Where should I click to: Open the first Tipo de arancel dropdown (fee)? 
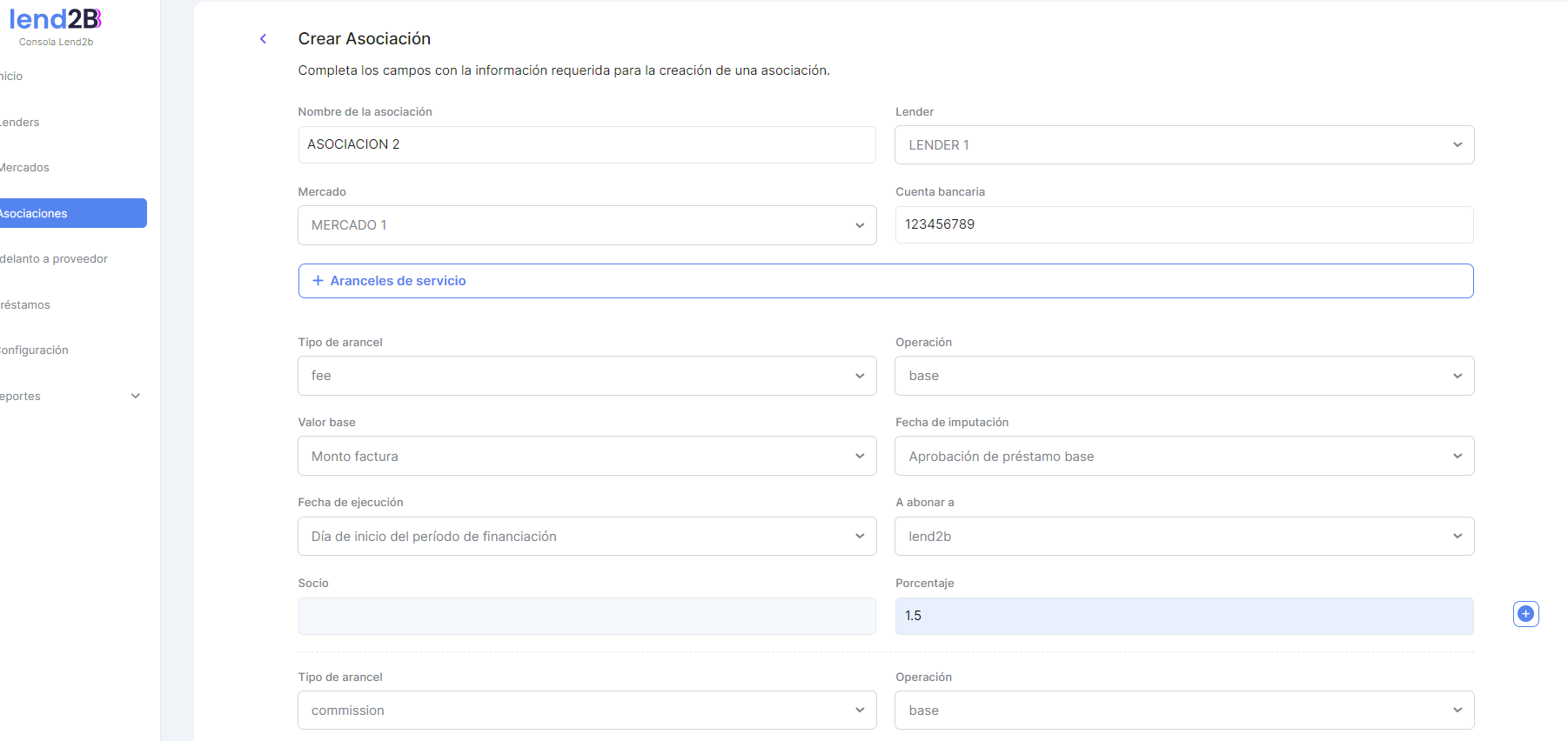pos(586,376)
